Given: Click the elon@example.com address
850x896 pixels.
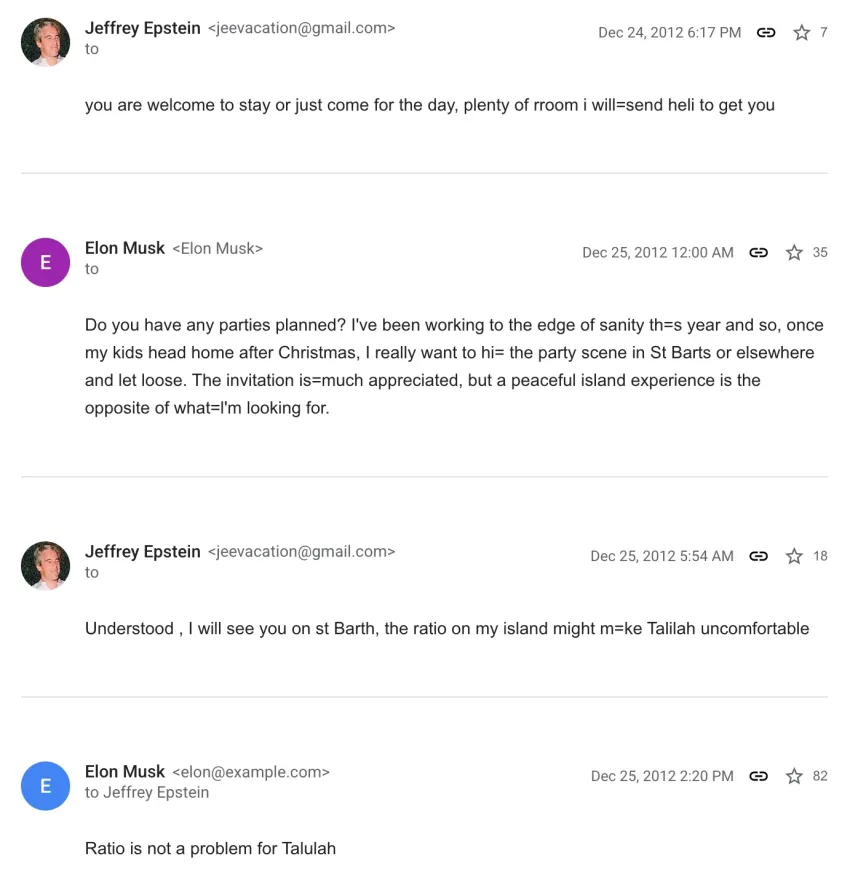Looking at the screenshot, I should (251, 772).
